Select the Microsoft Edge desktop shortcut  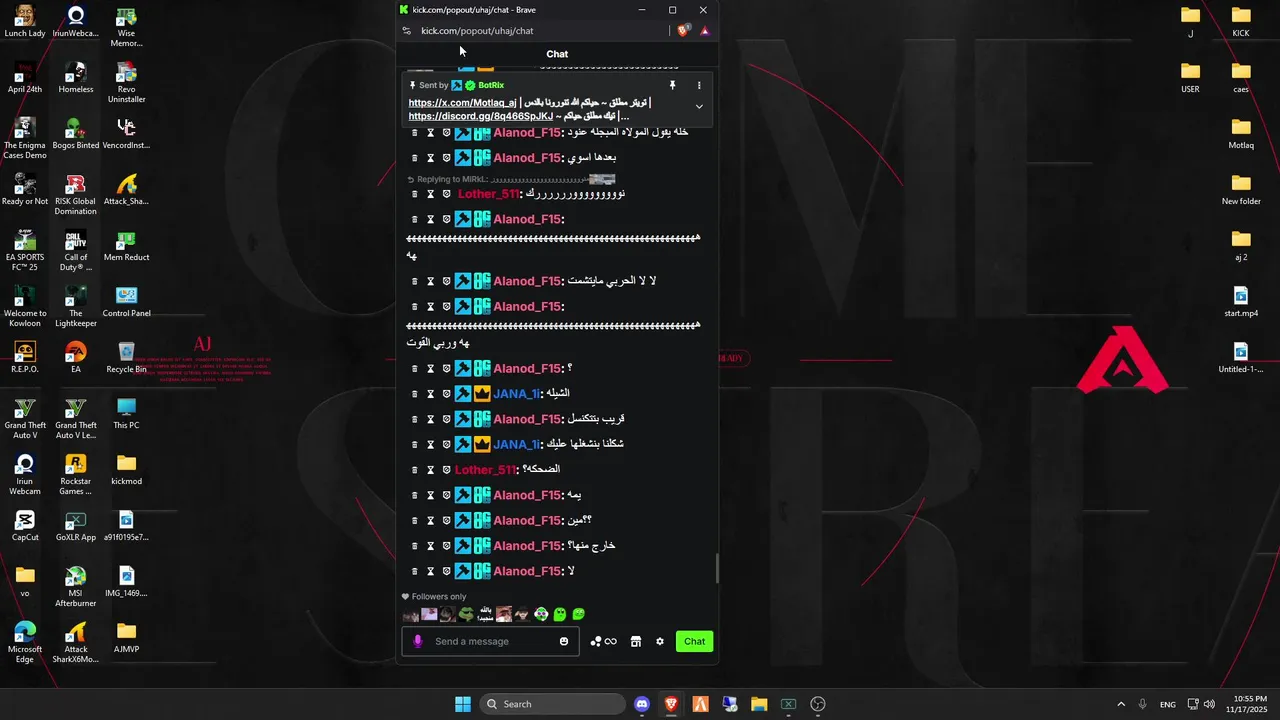25,643
